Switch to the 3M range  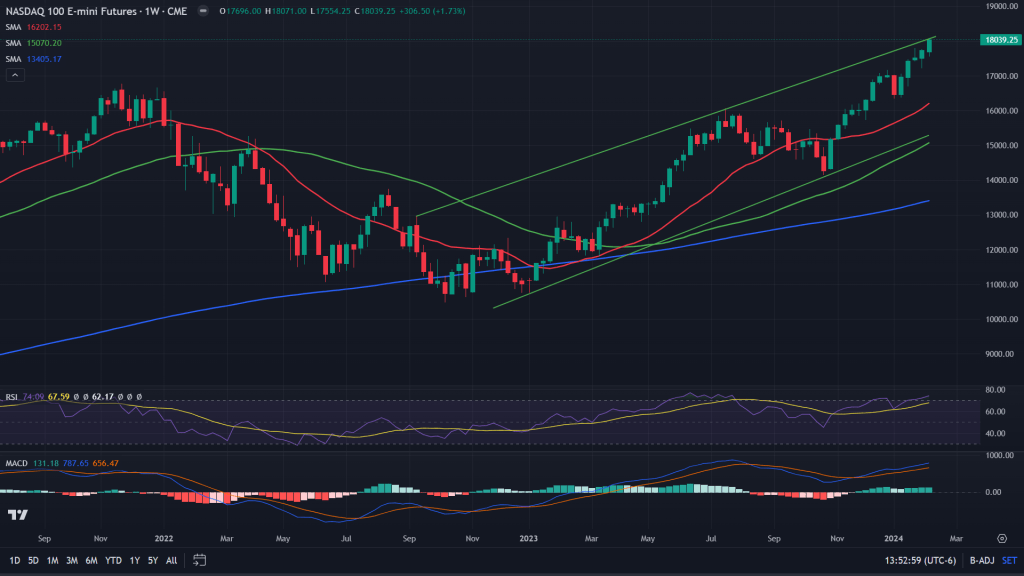pyautogui.click(x=72, y=560)
